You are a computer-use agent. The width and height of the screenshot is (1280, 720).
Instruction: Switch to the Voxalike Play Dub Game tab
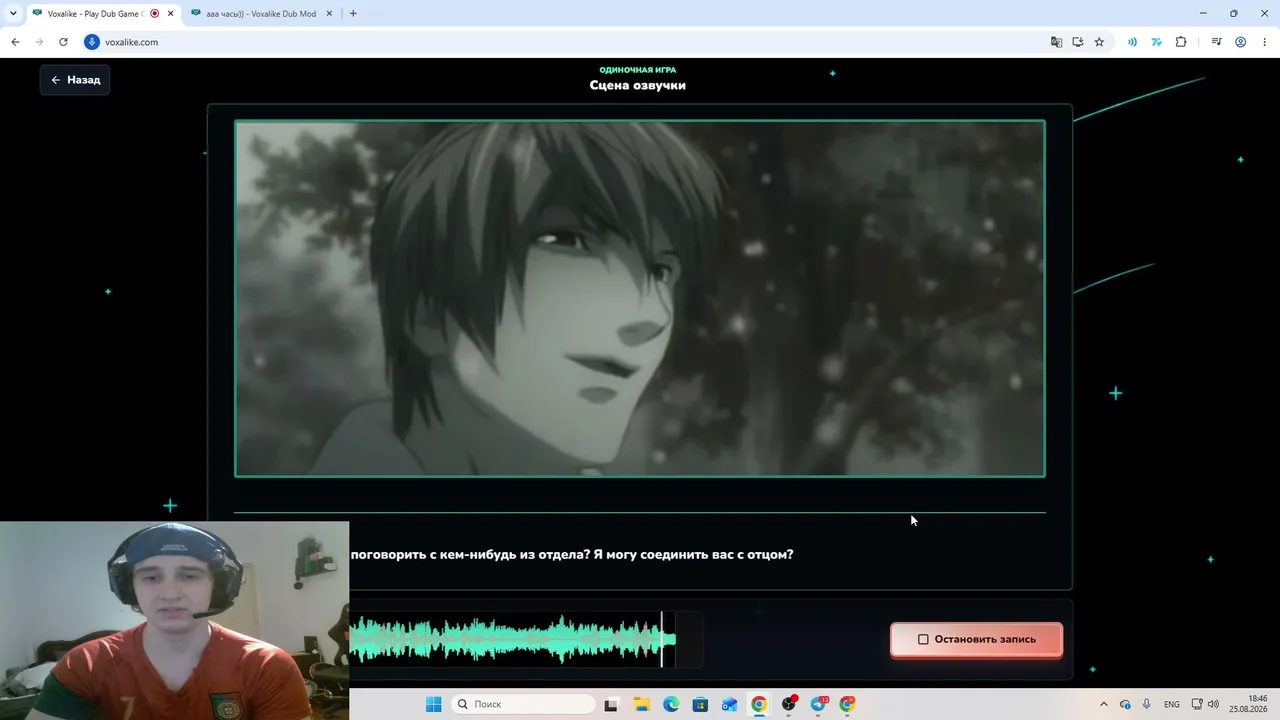click(95, 14)
